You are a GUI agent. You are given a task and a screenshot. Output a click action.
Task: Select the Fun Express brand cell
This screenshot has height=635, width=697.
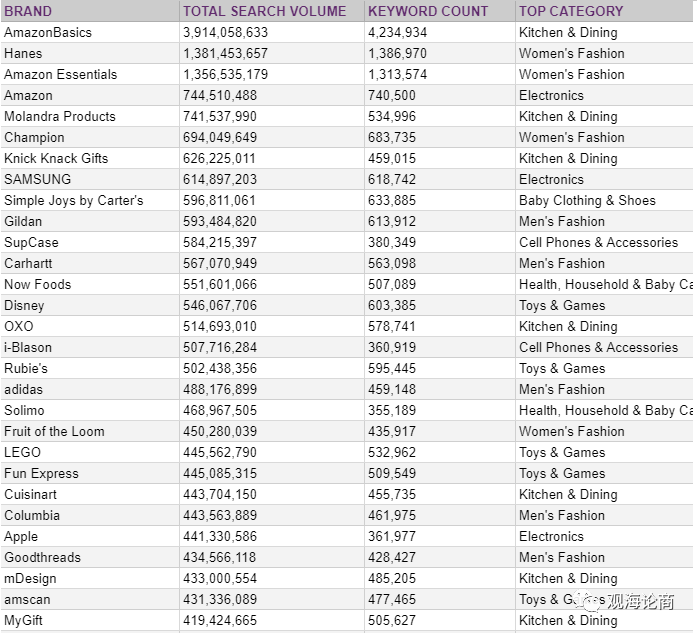[90, 473]
